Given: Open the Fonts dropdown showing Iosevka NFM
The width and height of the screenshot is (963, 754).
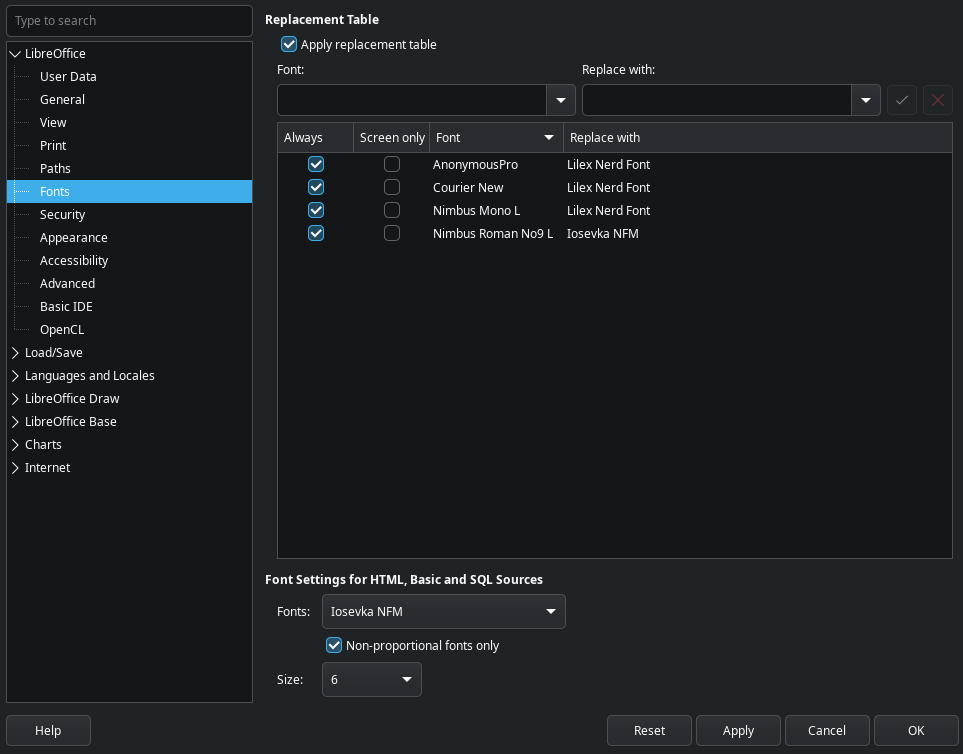Looking at the screenshot, I should (x=550, y=612).
